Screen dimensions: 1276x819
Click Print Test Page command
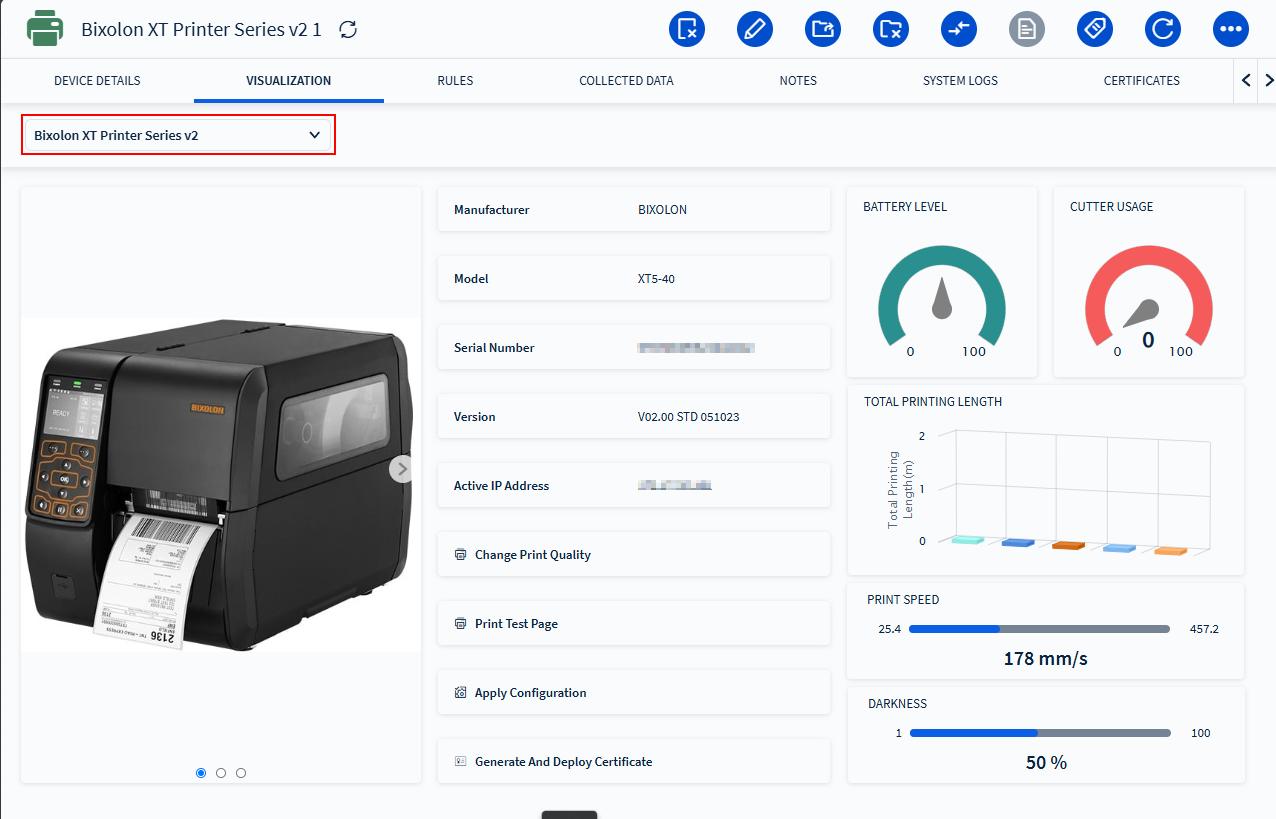(634, 624)
